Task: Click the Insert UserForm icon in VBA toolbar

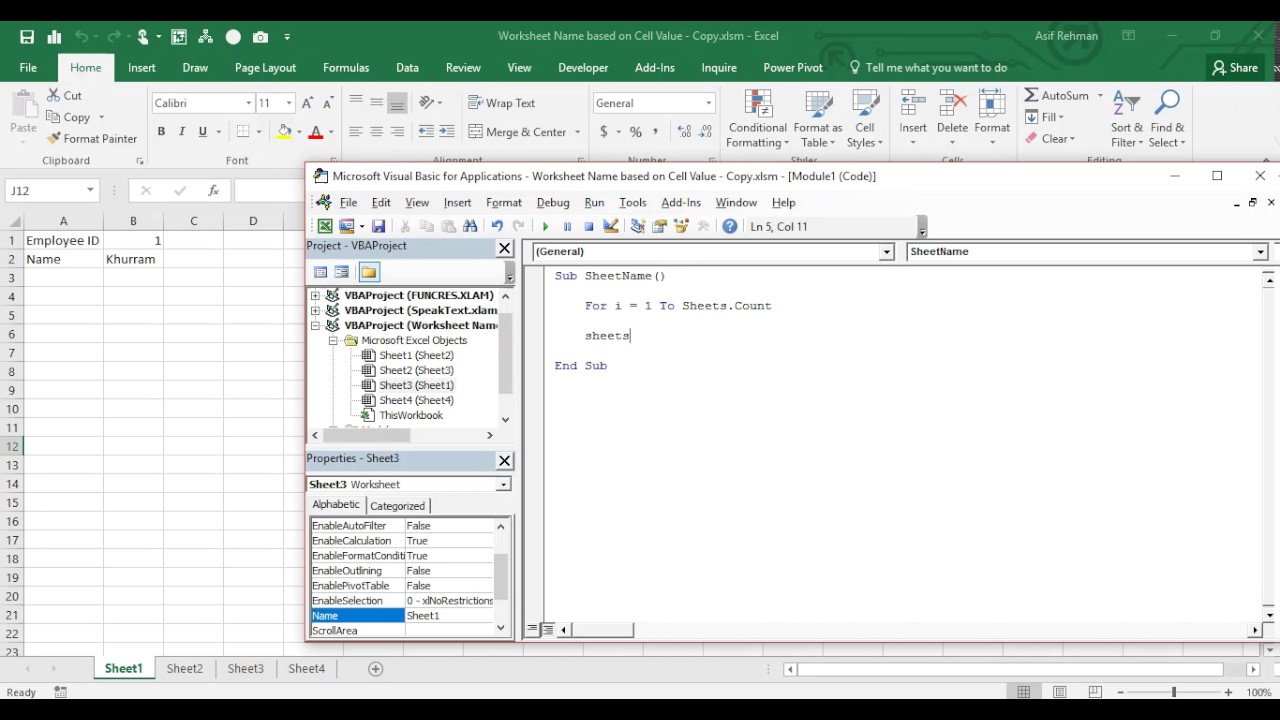Action: coord(346,227)
